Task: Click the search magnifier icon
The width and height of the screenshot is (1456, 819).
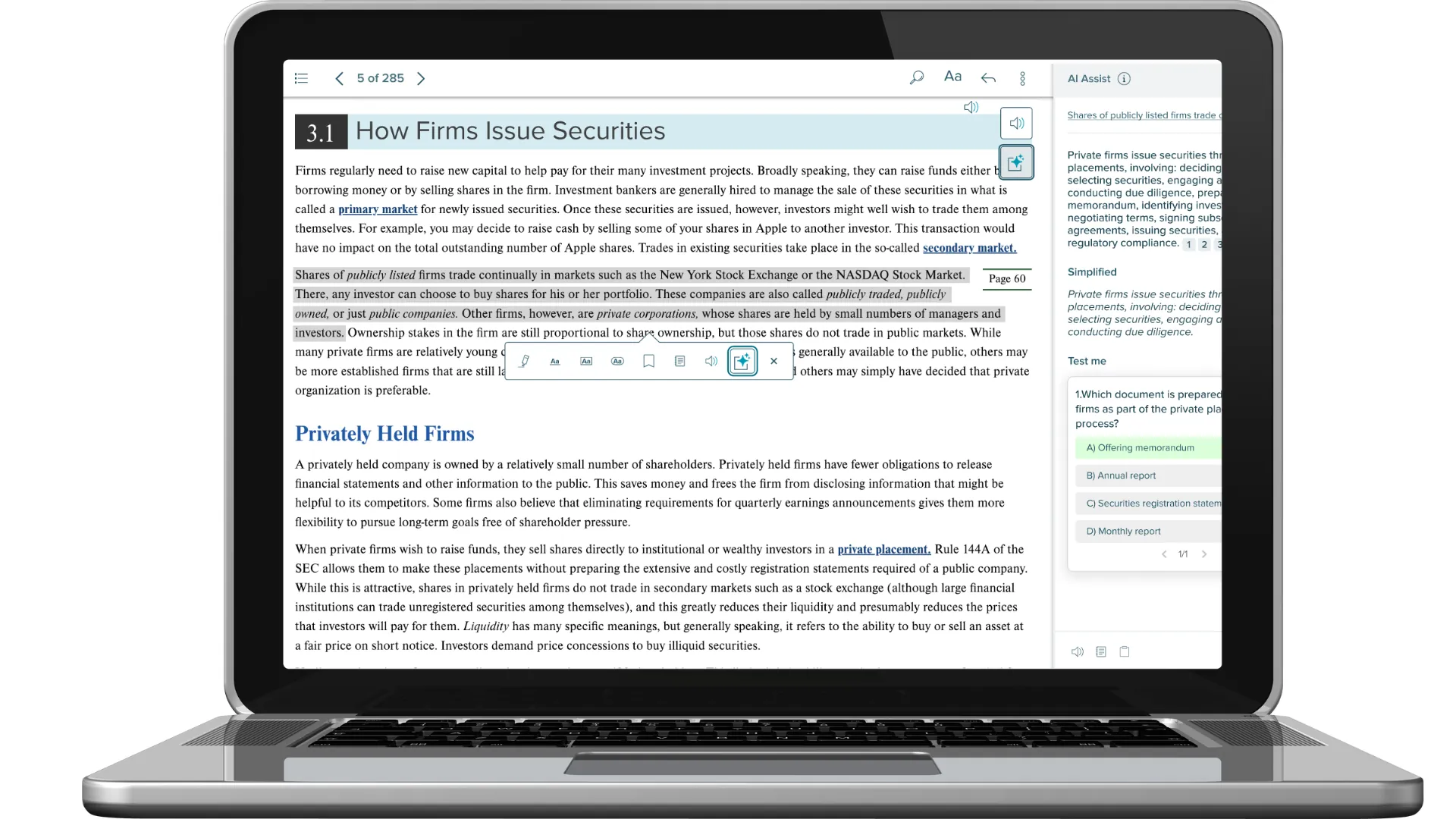Action: coord(916,77)
